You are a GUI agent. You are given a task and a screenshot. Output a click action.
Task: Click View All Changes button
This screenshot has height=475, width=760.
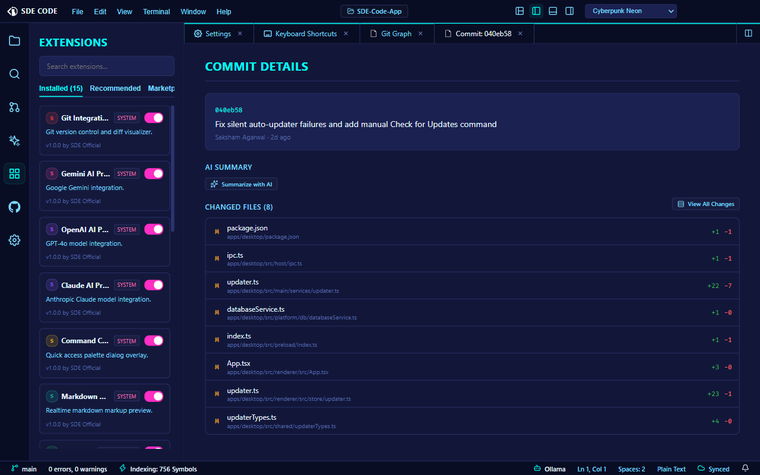click(705, 204)
